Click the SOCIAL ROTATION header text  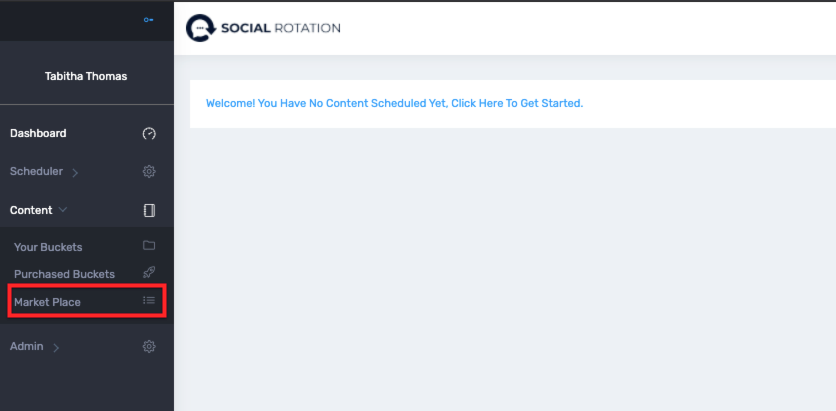point(280,28)
